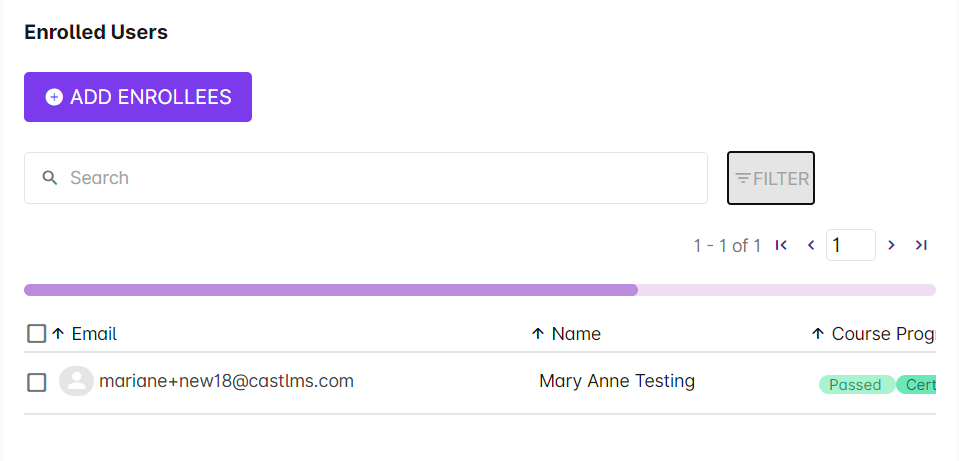This screenshot has height=461, width=959.
Task: Go to the previous page
Action: 811,245
